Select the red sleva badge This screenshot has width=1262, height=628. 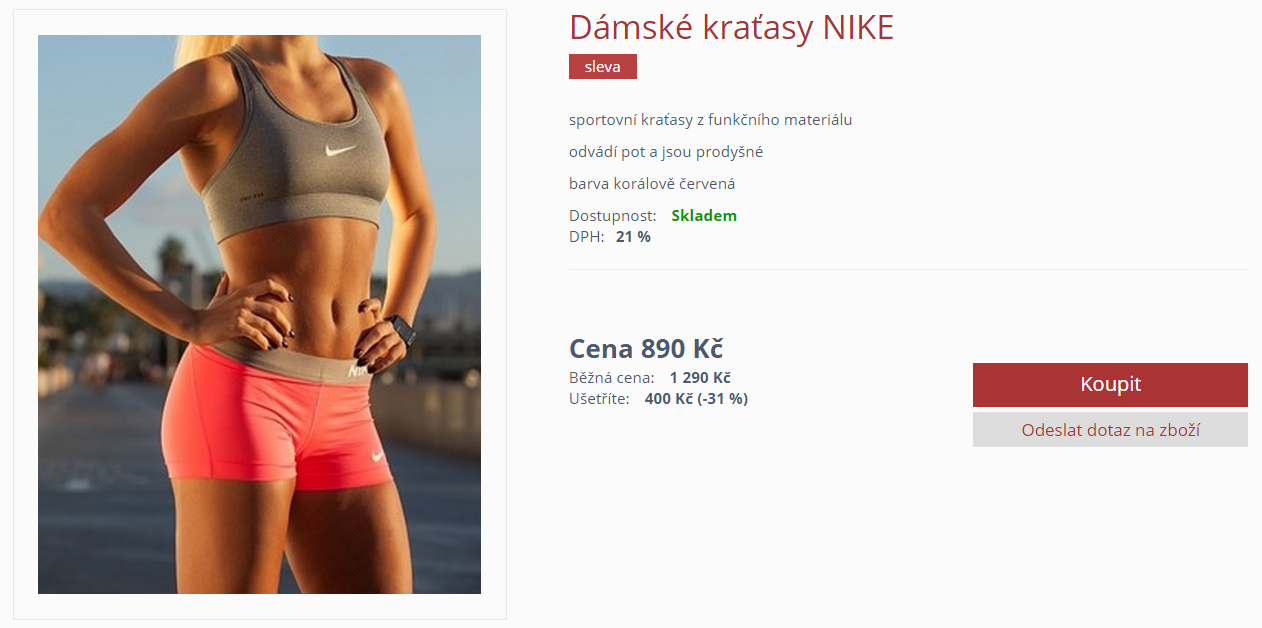603,67
